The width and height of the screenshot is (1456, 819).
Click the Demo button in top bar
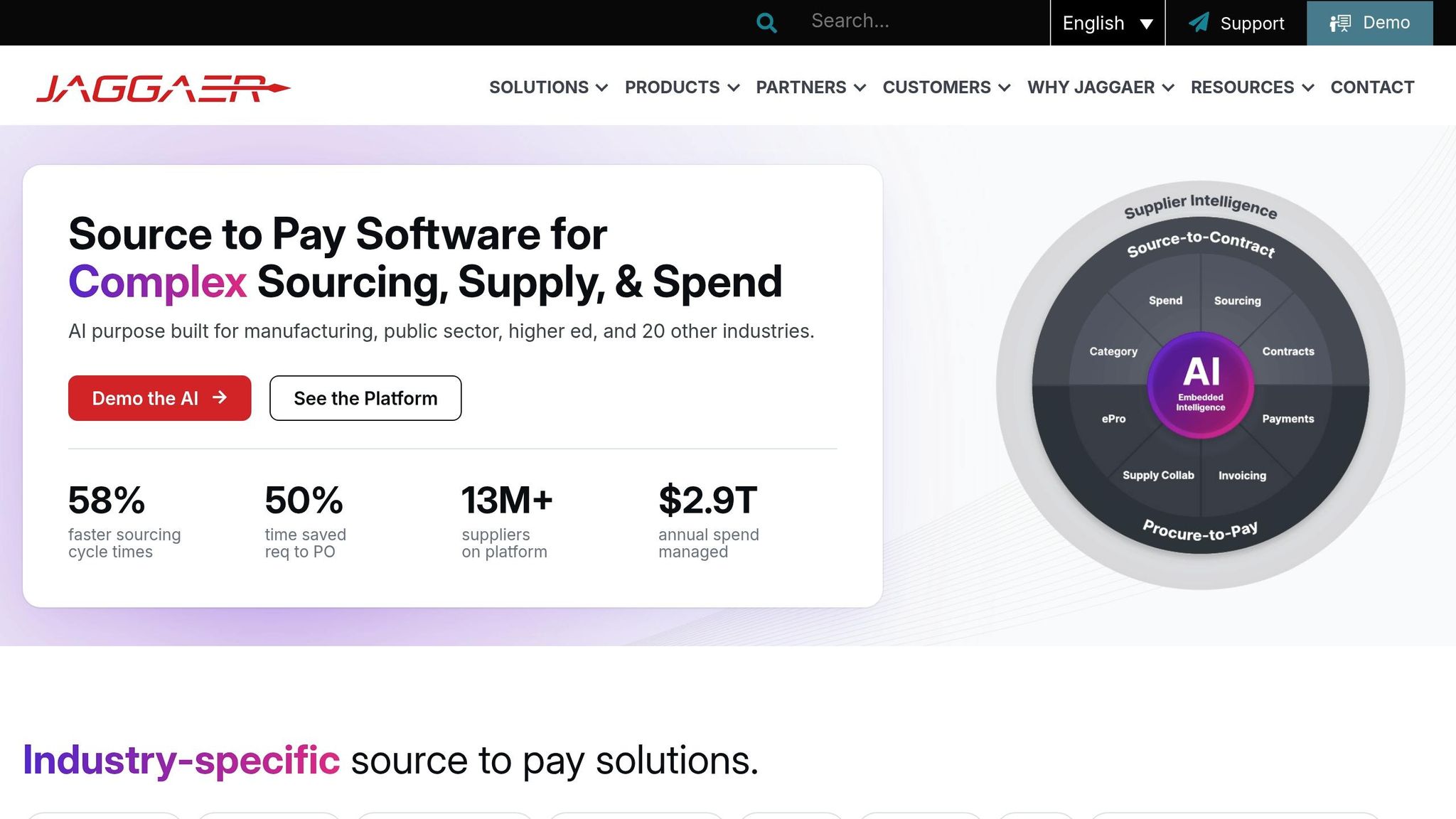1370,23
